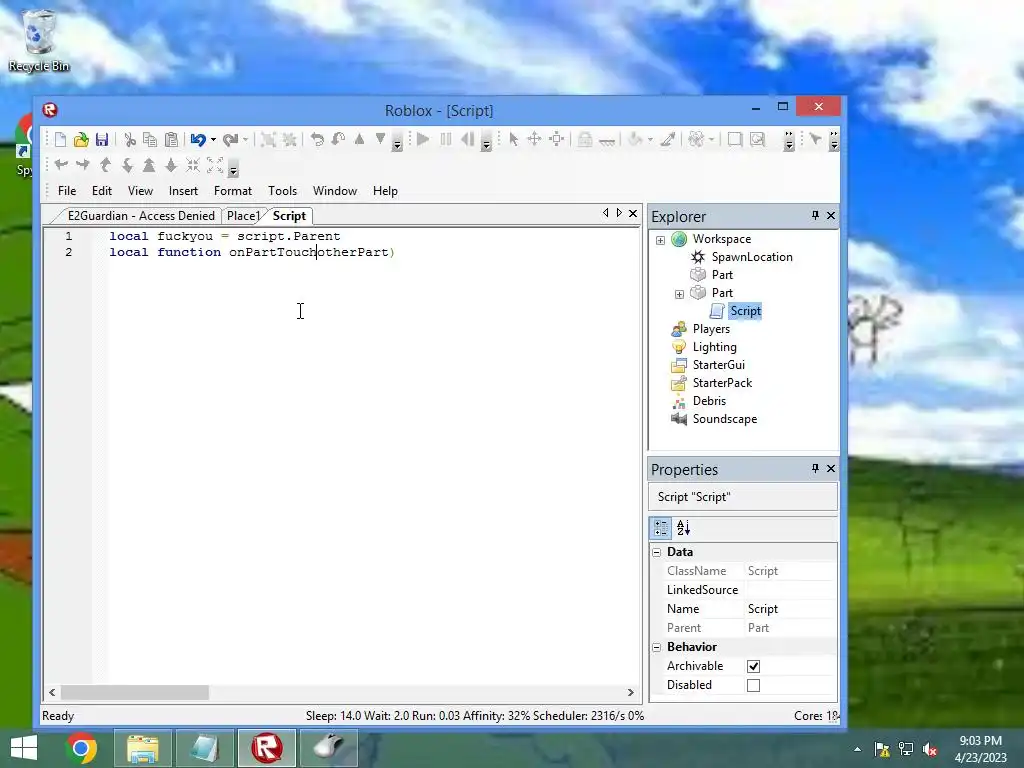Select the Resize handles tool
This screenshot has width=1024, height=768.
point(556,139)
